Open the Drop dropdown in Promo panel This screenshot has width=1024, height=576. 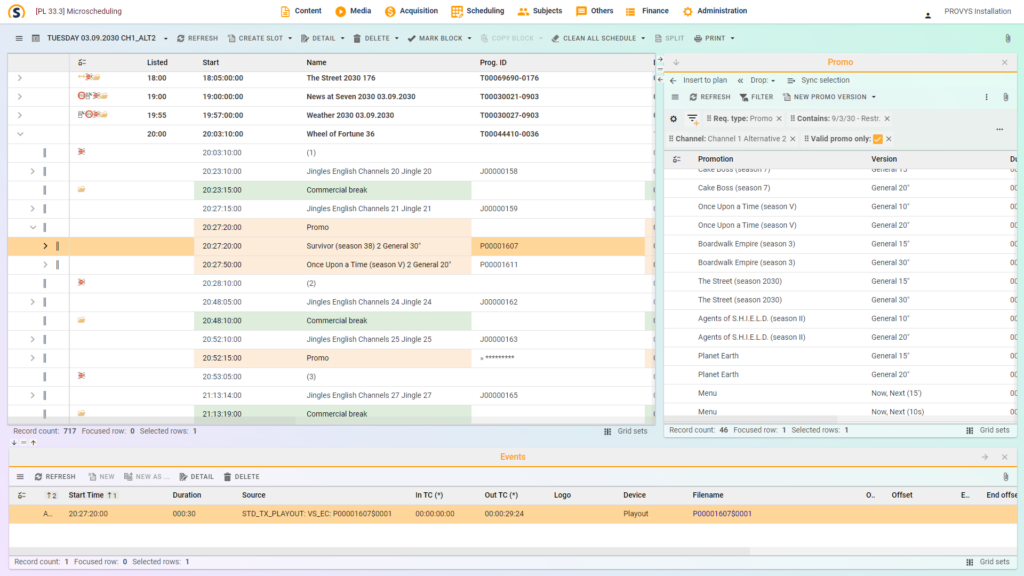tap(762, 80)
